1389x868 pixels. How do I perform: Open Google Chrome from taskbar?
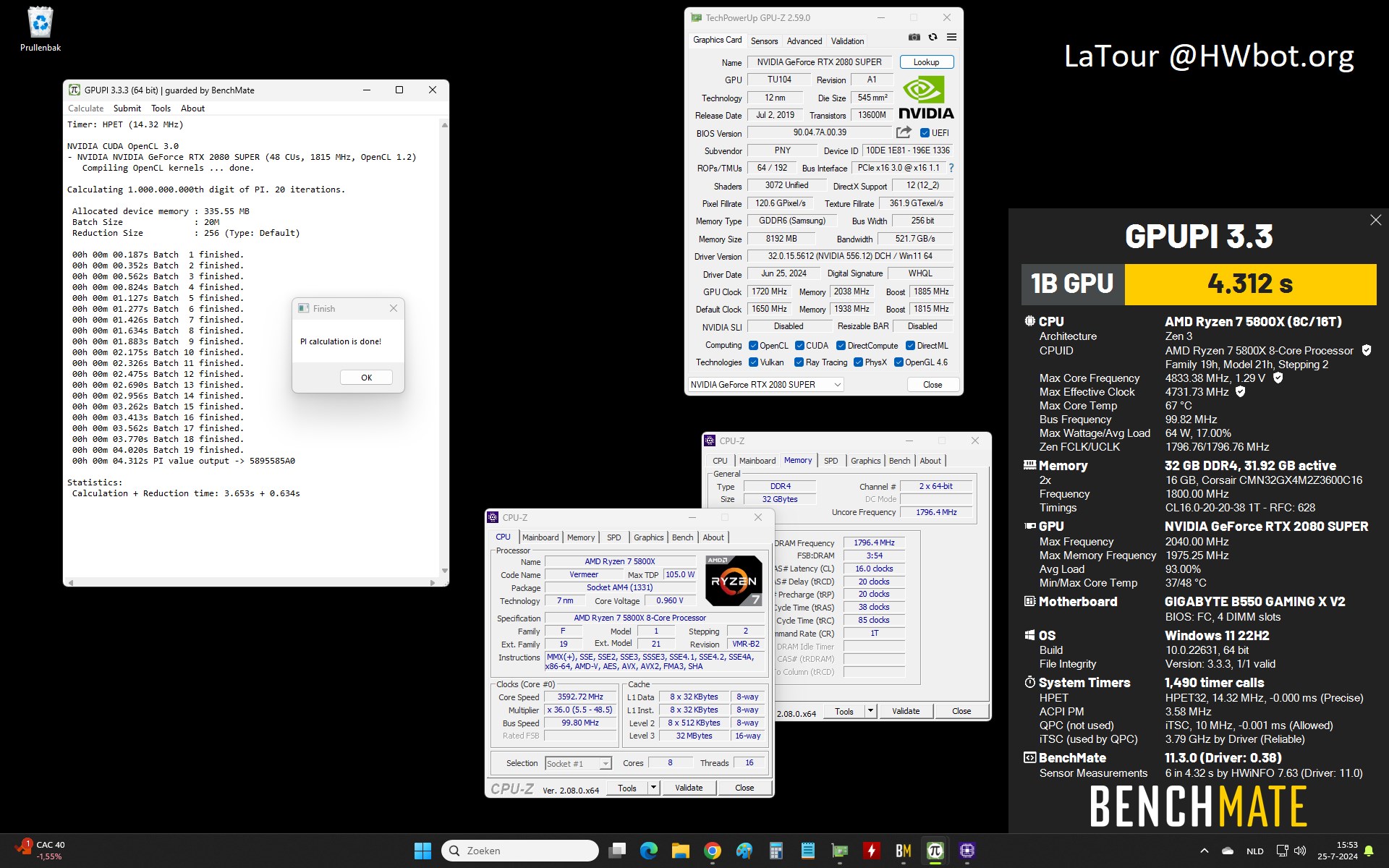713,851
